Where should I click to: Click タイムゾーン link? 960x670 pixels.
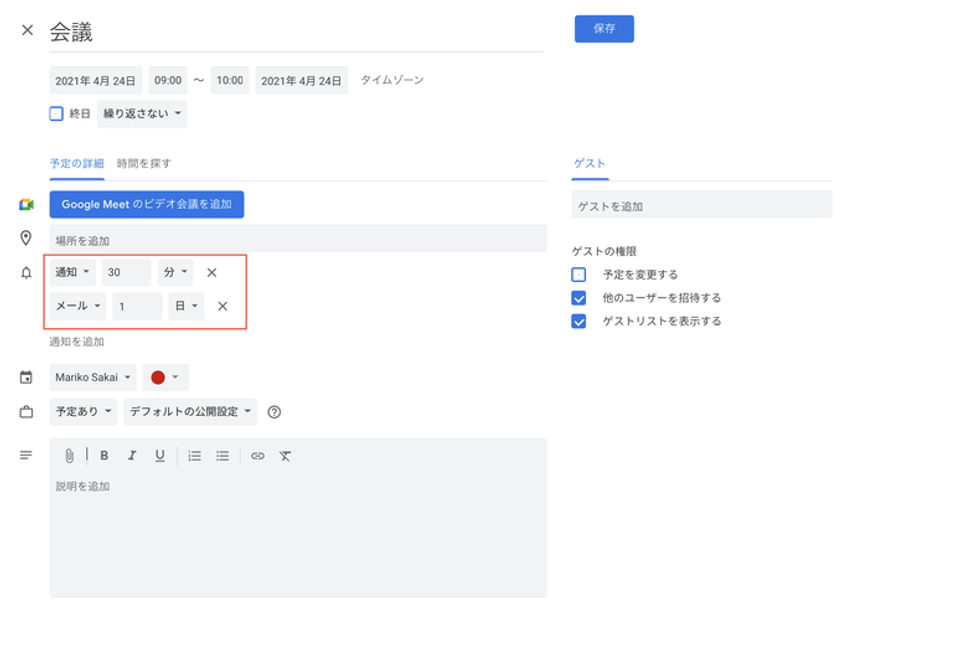click(392, 80)
